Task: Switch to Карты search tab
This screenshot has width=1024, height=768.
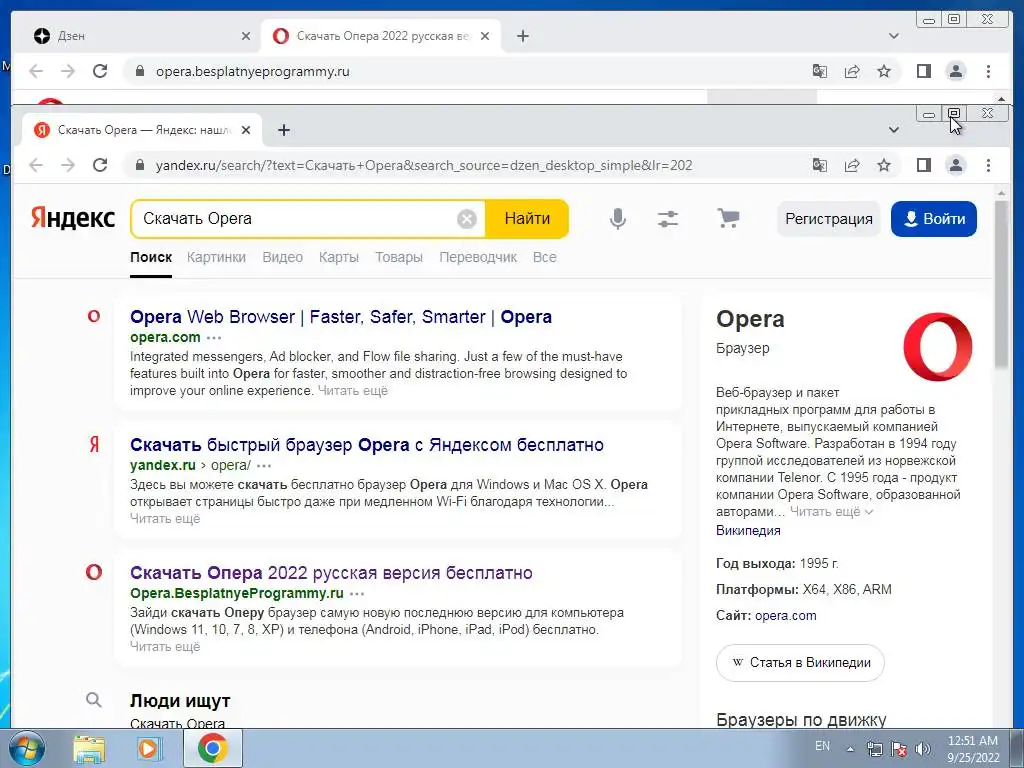Action: [x=338, y=257]
